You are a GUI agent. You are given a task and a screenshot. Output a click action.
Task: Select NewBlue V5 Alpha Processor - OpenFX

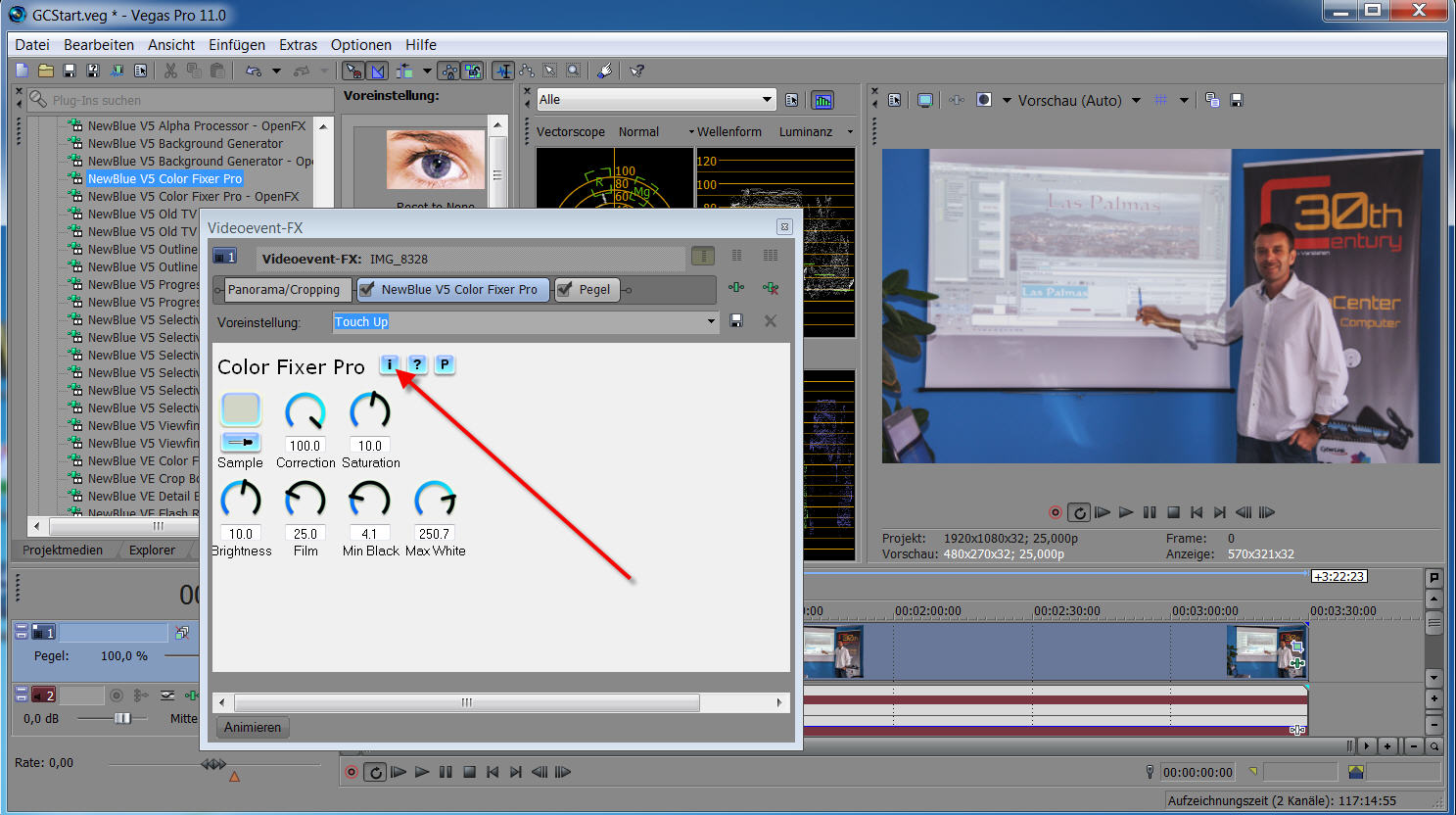tap(197, 125)
